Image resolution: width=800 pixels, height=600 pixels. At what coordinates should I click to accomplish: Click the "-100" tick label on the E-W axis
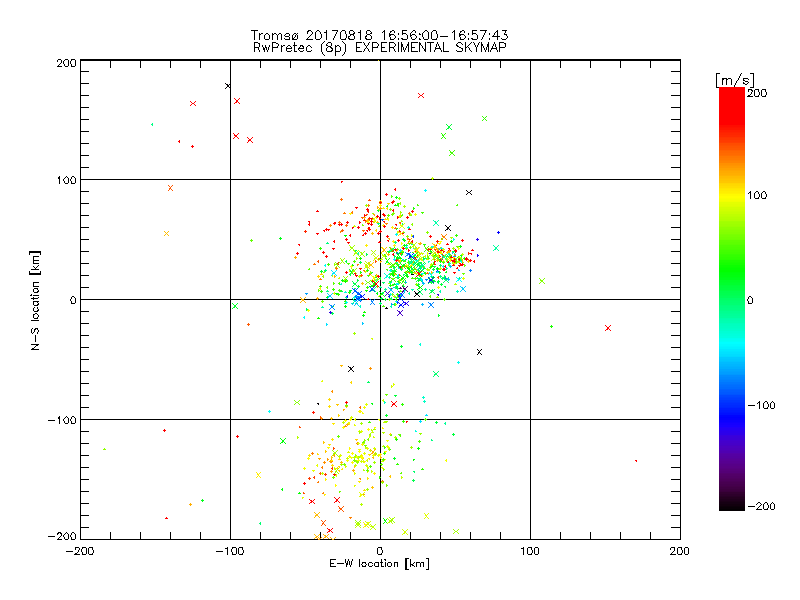point(230,551)
